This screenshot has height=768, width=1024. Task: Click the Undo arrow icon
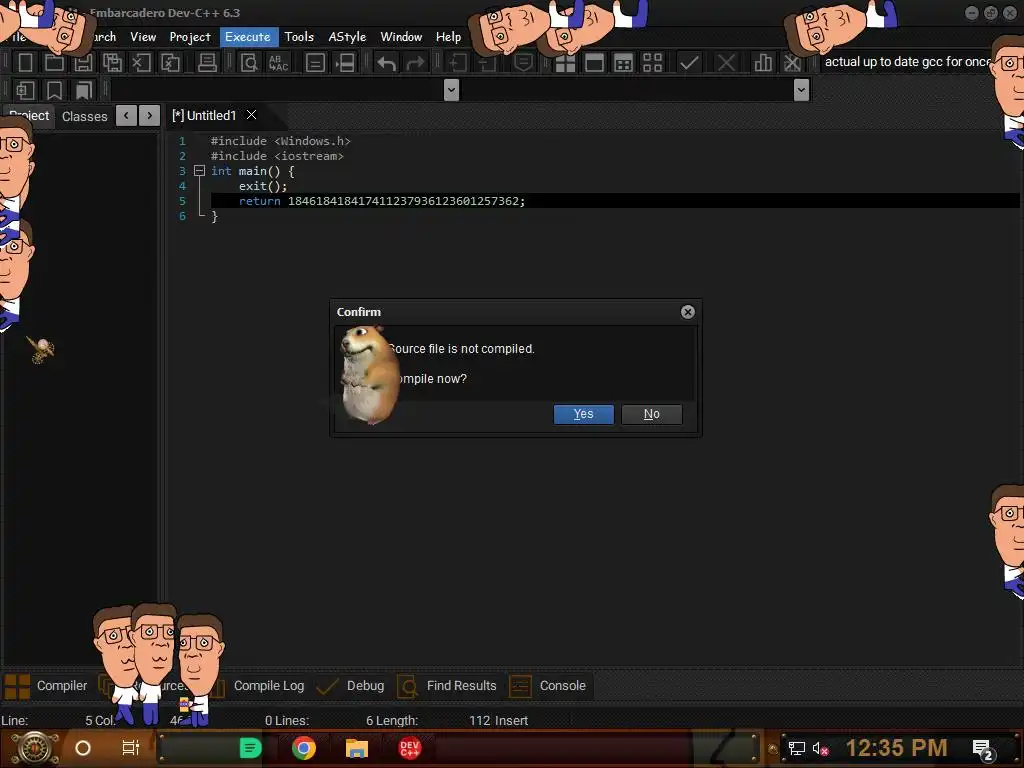(x=386, y=63)
